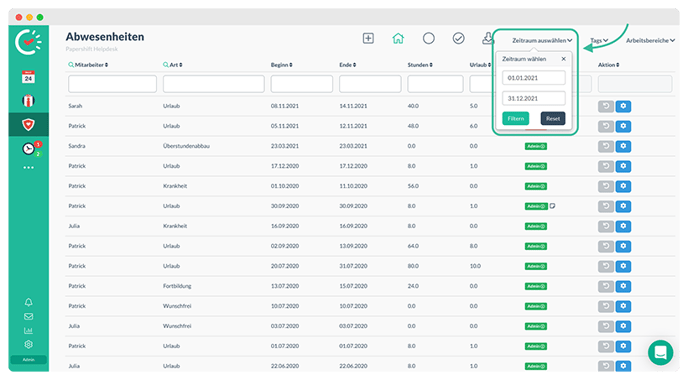
Task: Click end date 31.07.2020
Action: (353, 266)
